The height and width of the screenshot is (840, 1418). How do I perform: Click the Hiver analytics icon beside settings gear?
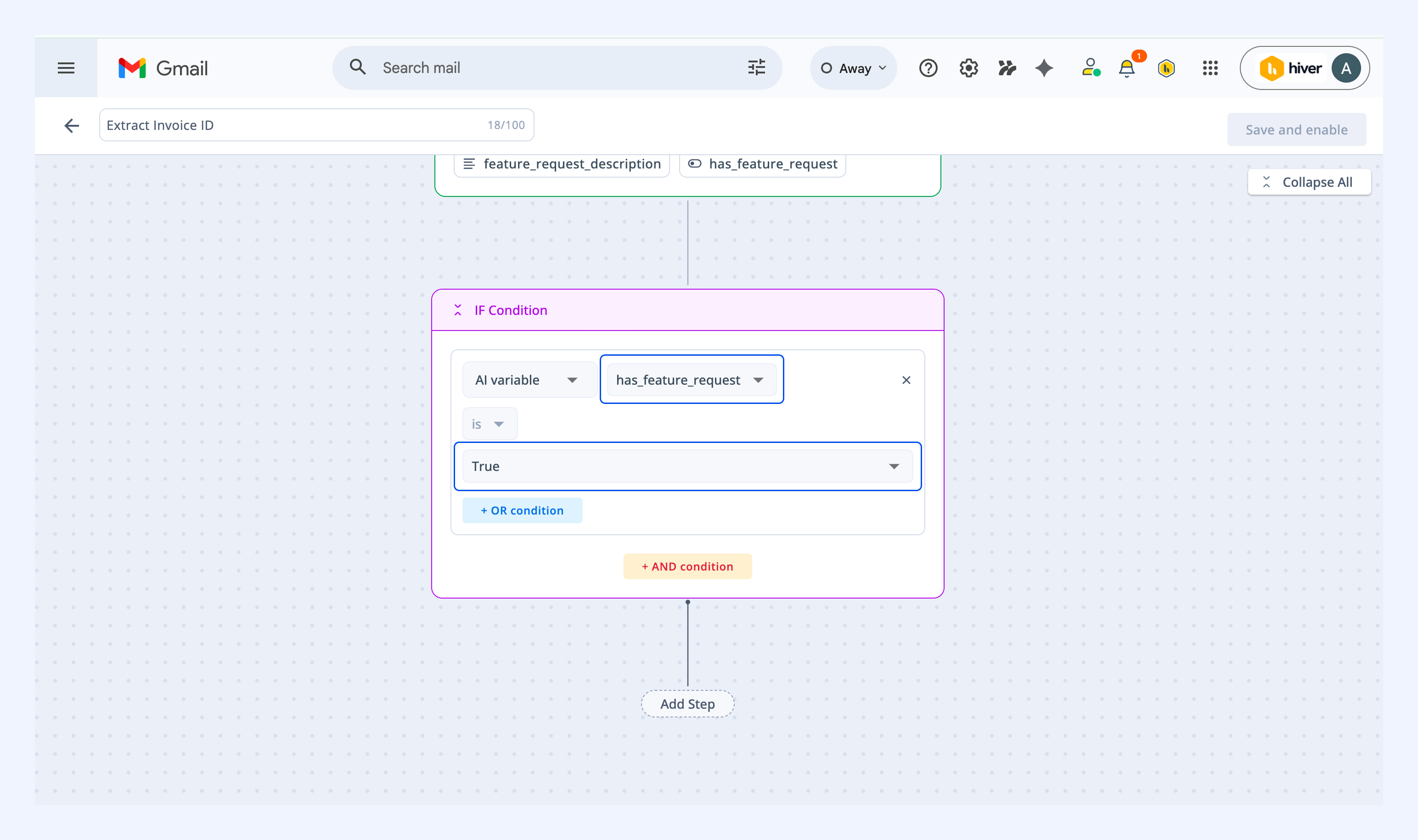tap(1007, 68)
